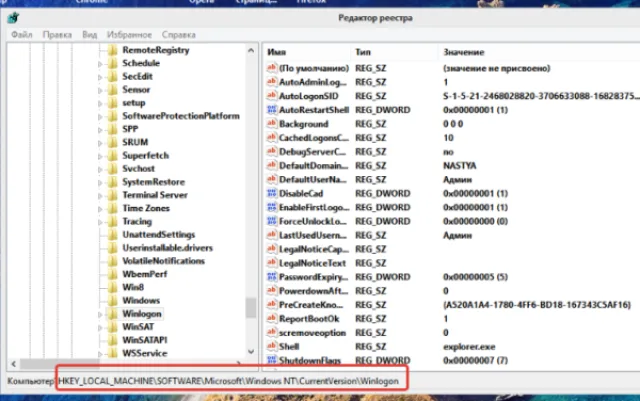The width and height of the screenshot is (640, 401).
Task: Select the PreCreateKnownFolders value name
Action: (x=311, y=305)
